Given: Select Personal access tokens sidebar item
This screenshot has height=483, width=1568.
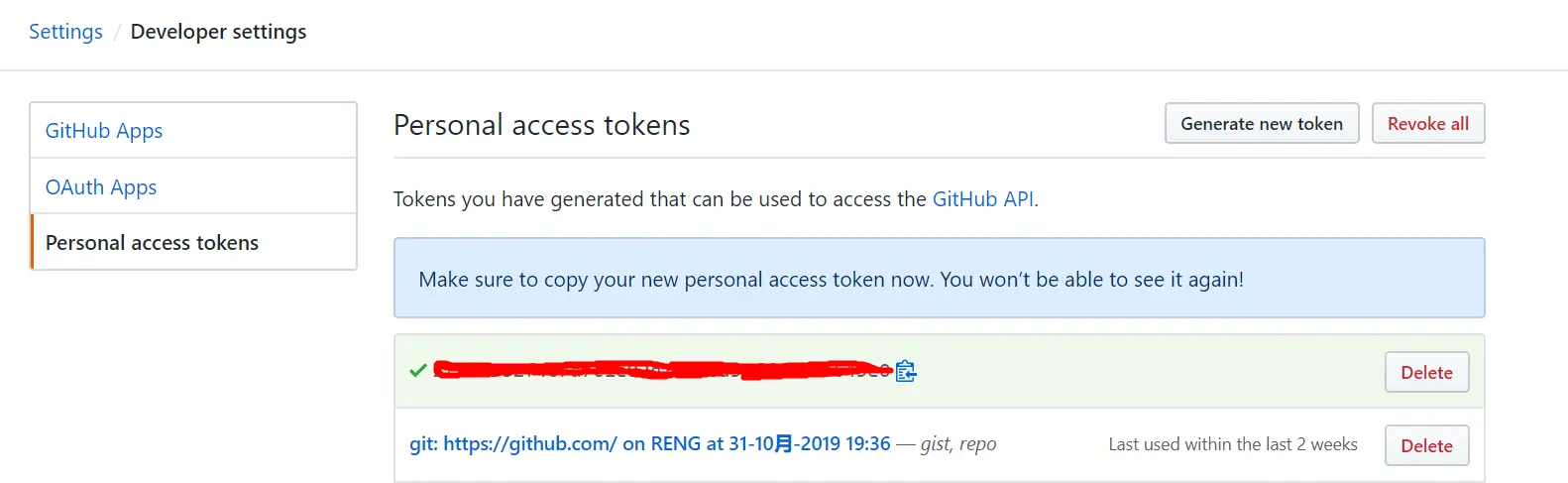Looking at the screenshot, I should pos(193,242).
